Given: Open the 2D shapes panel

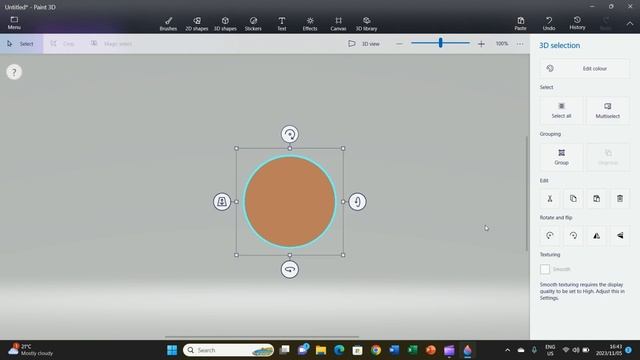Looking at the screenshot, I should click(x=197, y=24).
